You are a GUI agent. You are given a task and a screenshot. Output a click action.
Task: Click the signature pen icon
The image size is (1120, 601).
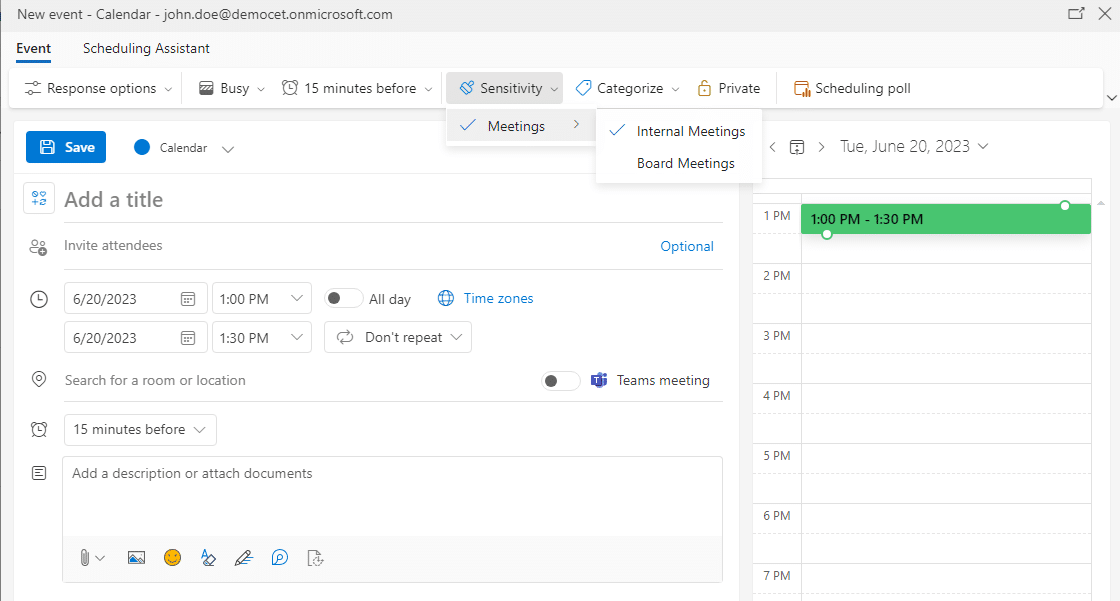[243, 558]
